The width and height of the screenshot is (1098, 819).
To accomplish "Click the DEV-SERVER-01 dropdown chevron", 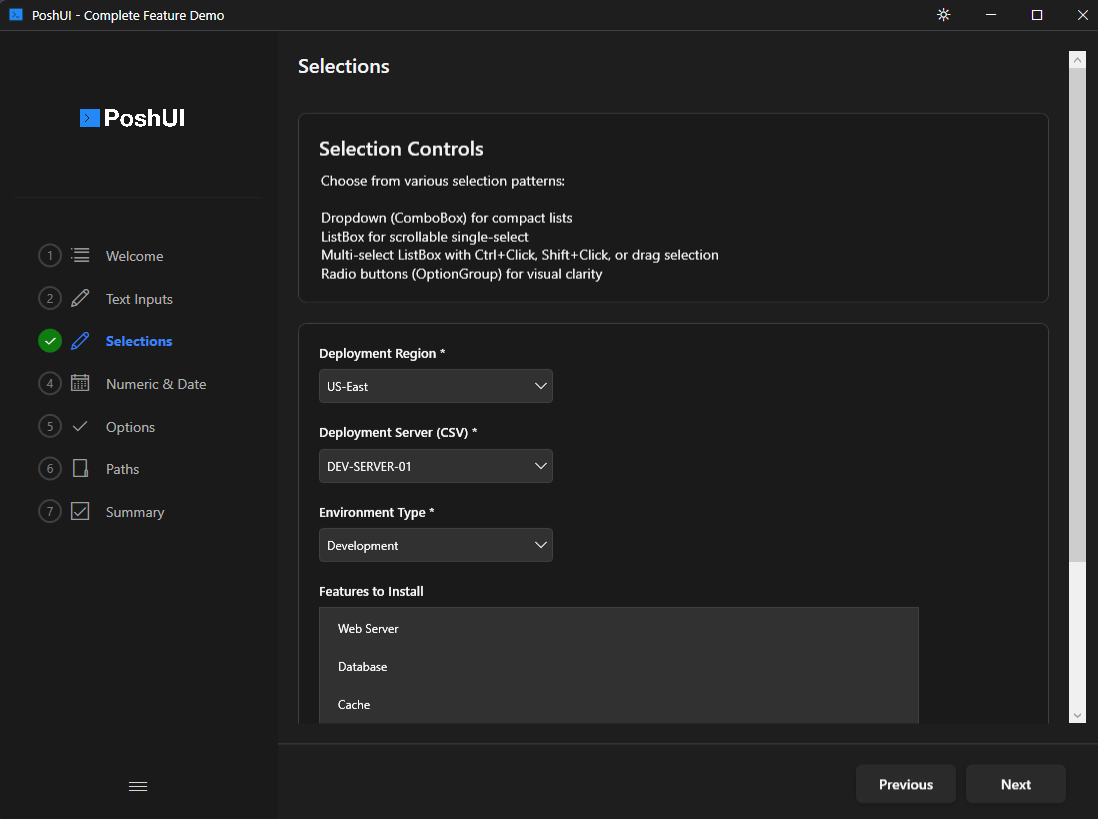I will (x=541, y=466).
